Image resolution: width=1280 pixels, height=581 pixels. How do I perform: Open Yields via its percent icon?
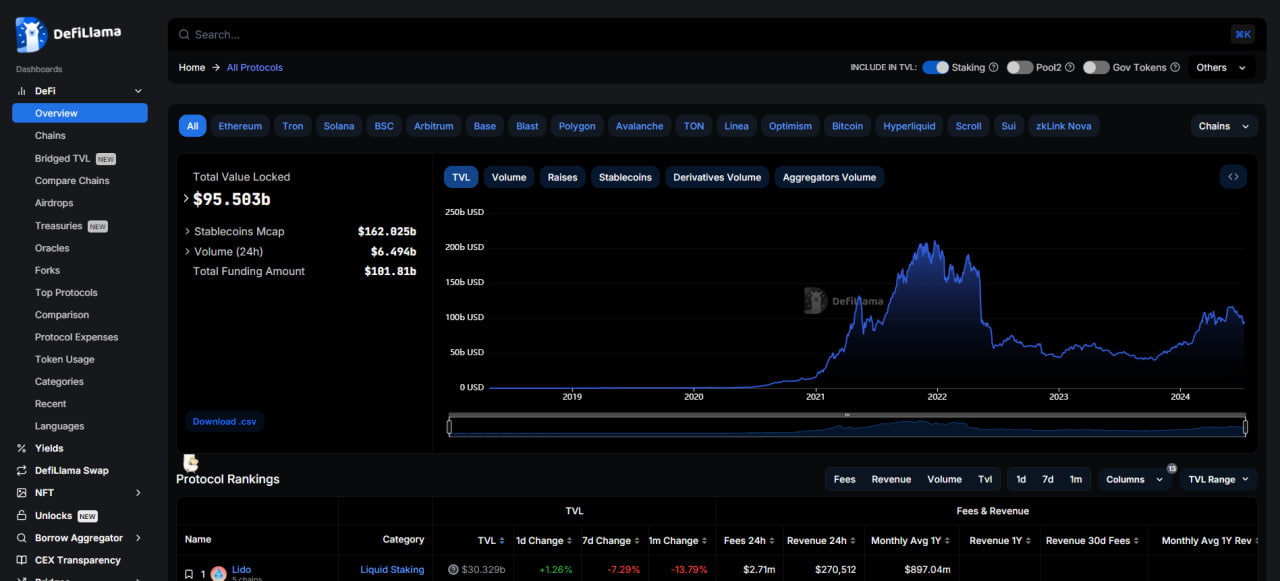[x=22, y=448]
